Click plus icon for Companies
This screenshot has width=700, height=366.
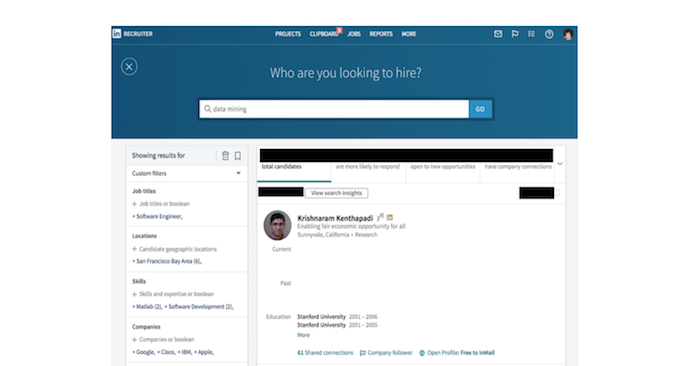point(134,340)
